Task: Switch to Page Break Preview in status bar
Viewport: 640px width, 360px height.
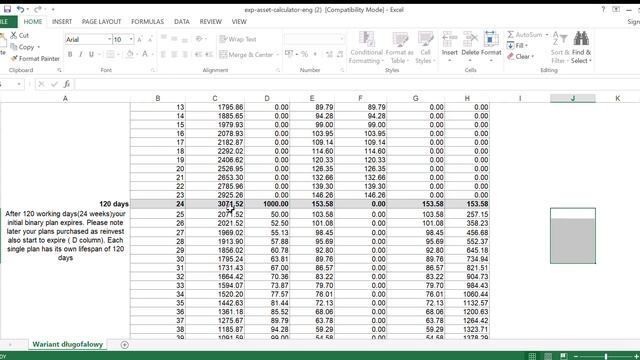Action: point(564,356)
